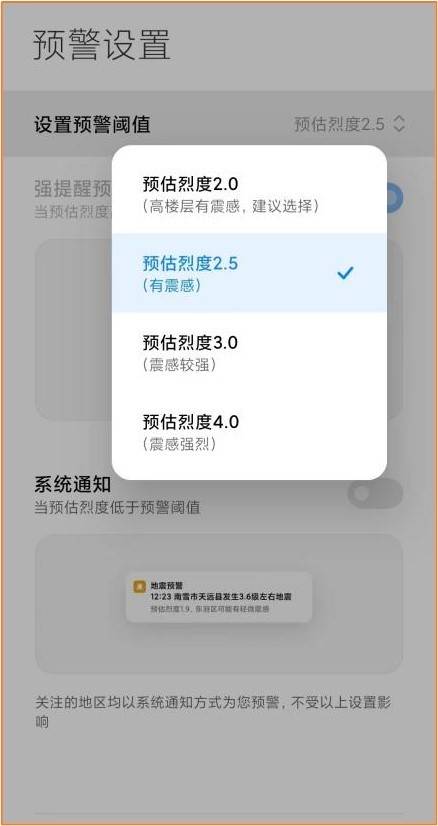
Task: Tap 当预估烈度低于预警阈值 description
Action: click(x=117, y=508)
